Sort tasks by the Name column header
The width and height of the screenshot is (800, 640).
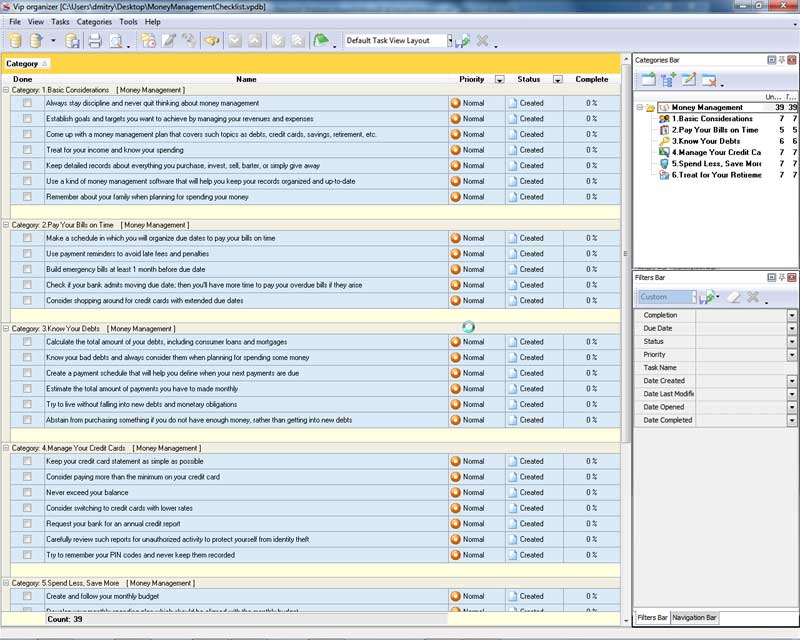(x=246, y=79)
